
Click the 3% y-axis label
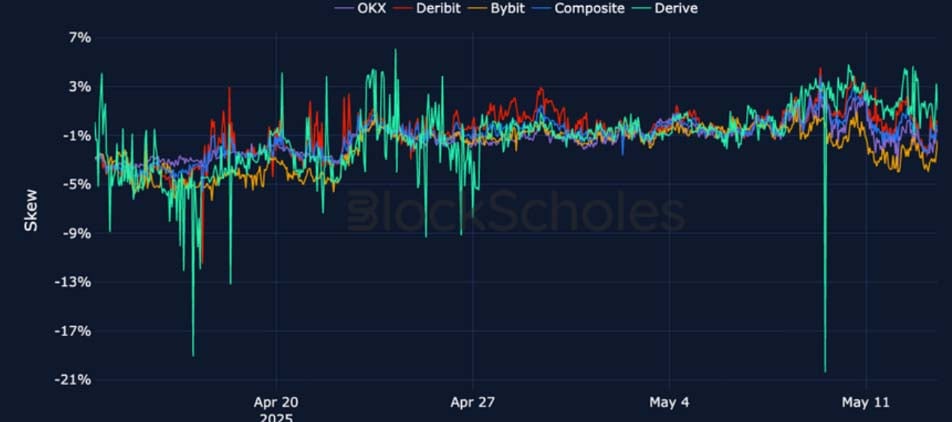(80, 87)
